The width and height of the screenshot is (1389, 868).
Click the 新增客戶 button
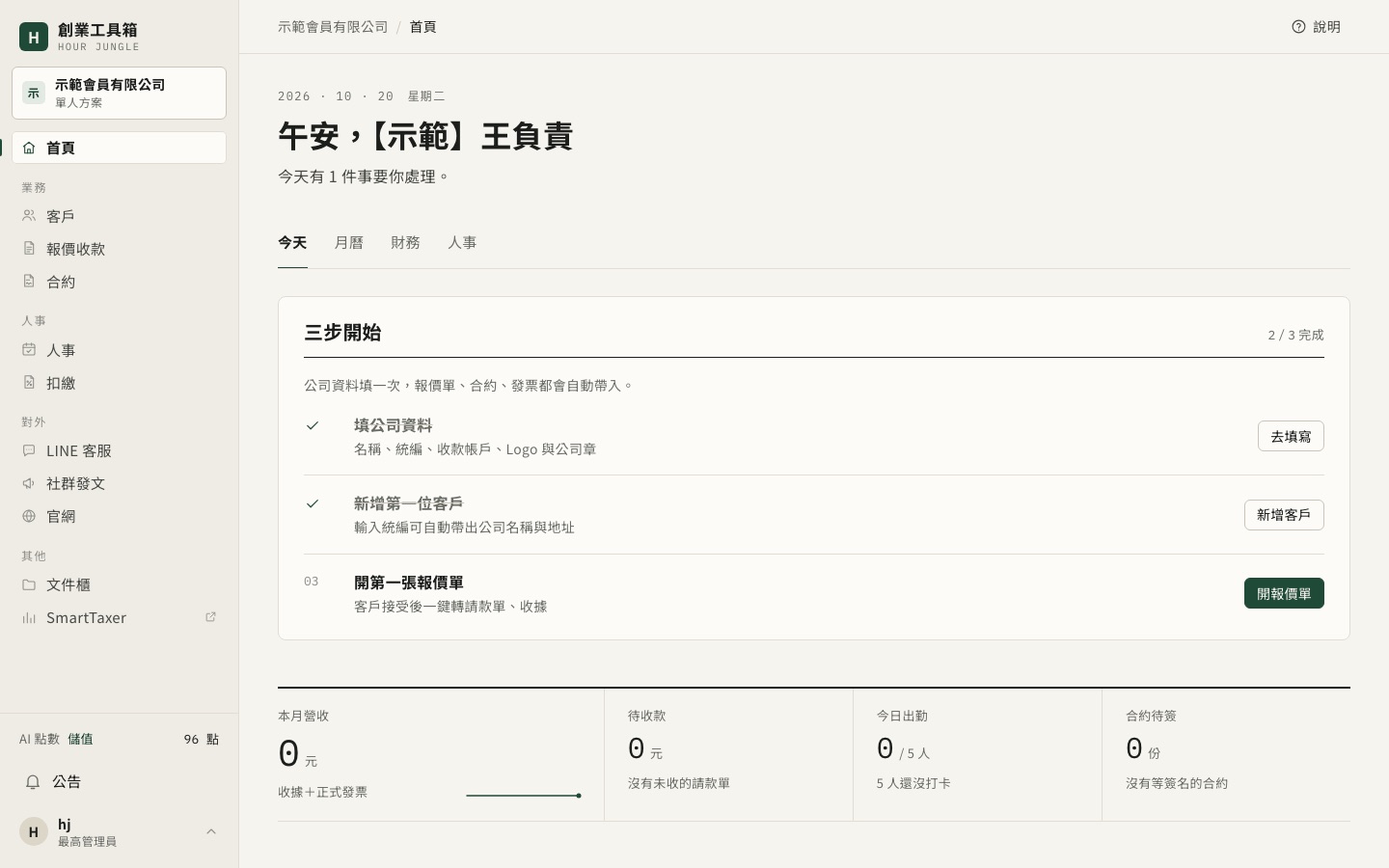(x=1284, y=515)
